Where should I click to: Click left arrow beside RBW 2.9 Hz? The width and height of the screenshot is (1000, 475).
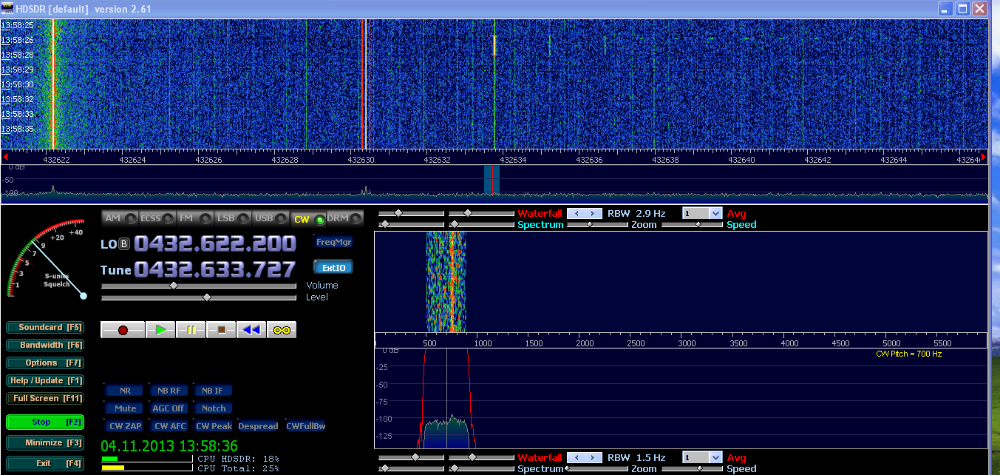(x=575, y=214)
